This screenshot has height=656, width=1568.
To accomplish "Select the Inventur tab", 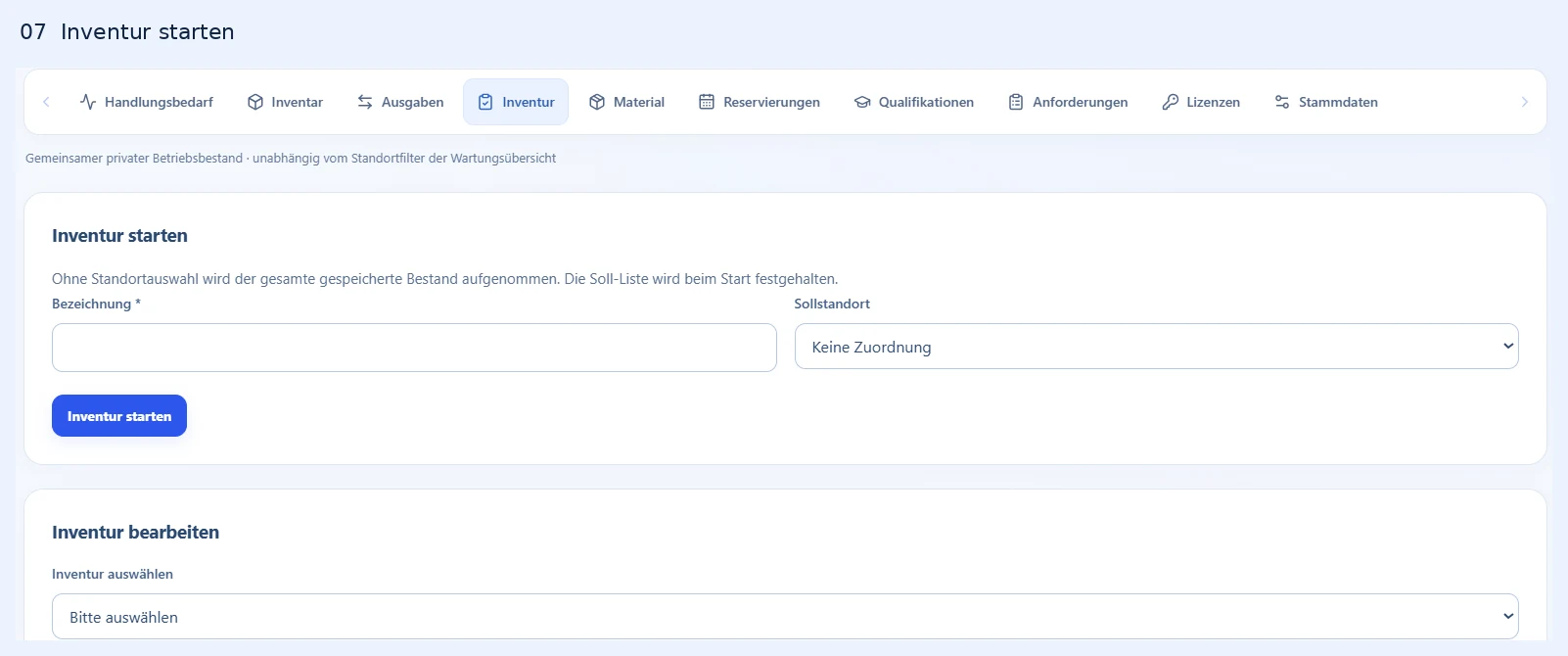I will [x=516, y=102].
